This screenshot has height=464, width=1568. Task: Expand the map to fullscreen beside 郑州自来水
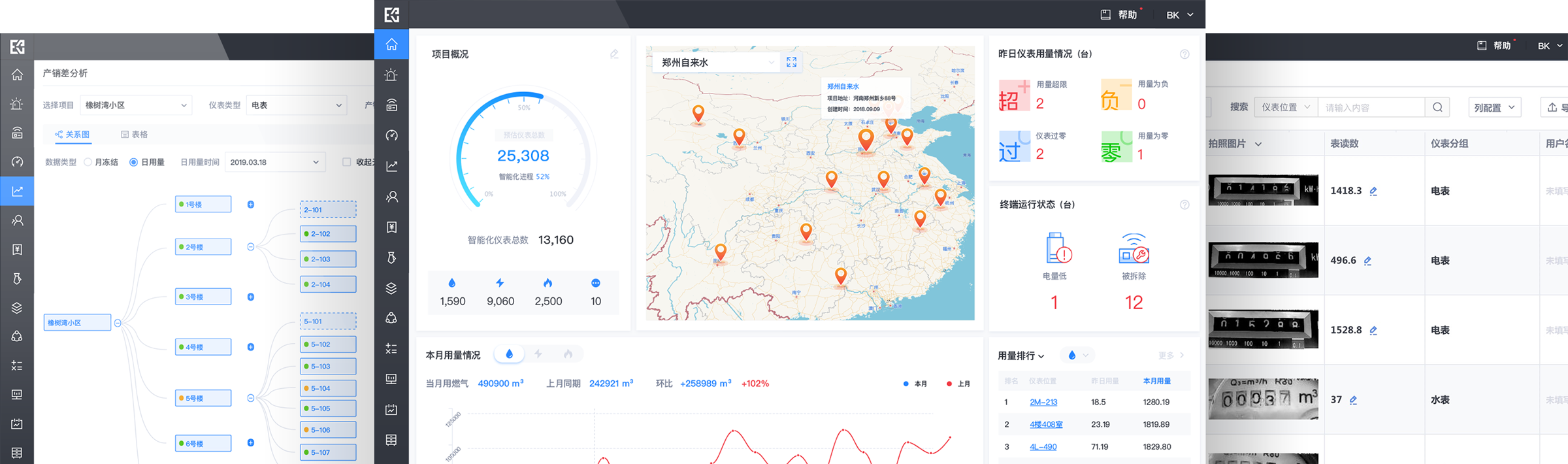click(792, 62)
